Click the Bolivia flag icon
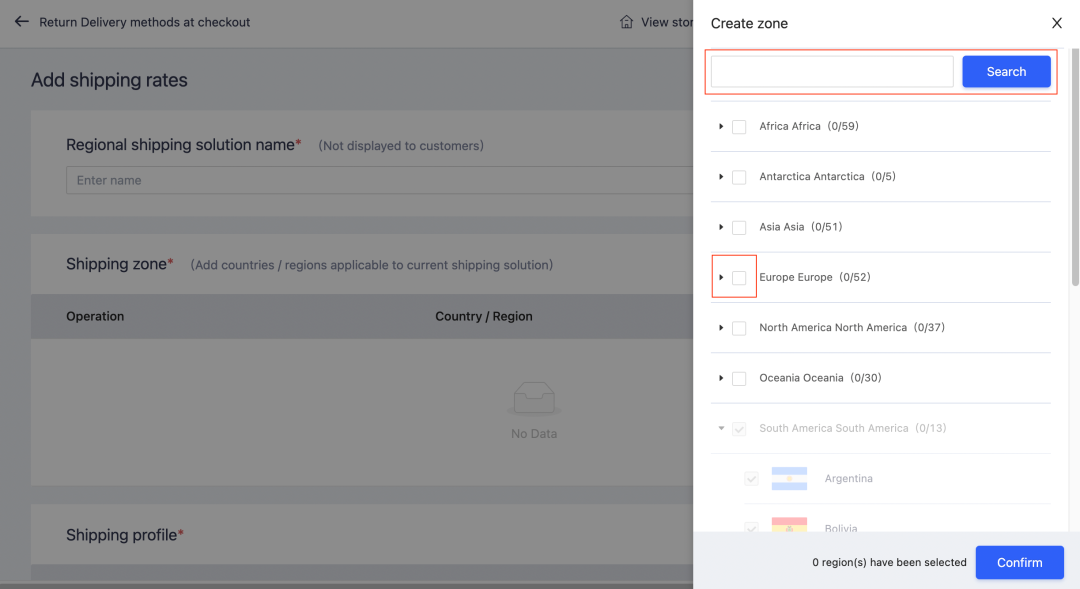Screen dimensions: 1080x589 pos(789,526)
